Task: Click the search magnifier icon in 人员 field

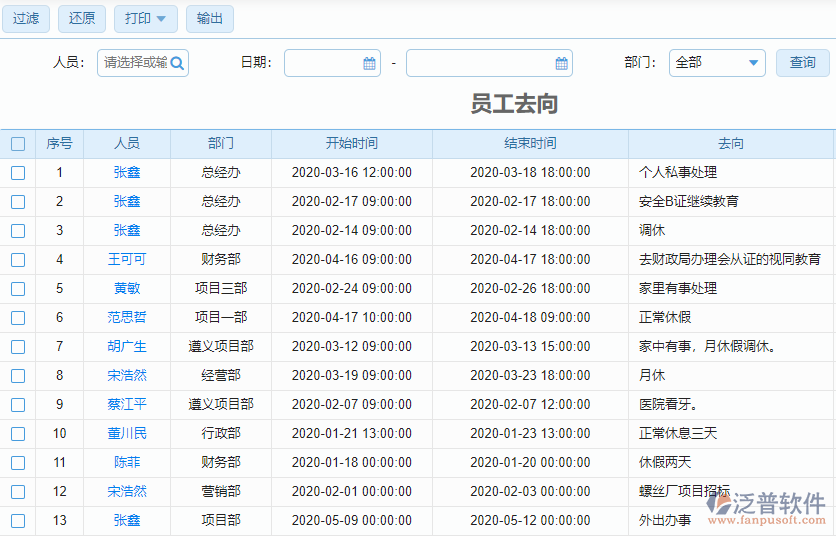Action: 177,63
